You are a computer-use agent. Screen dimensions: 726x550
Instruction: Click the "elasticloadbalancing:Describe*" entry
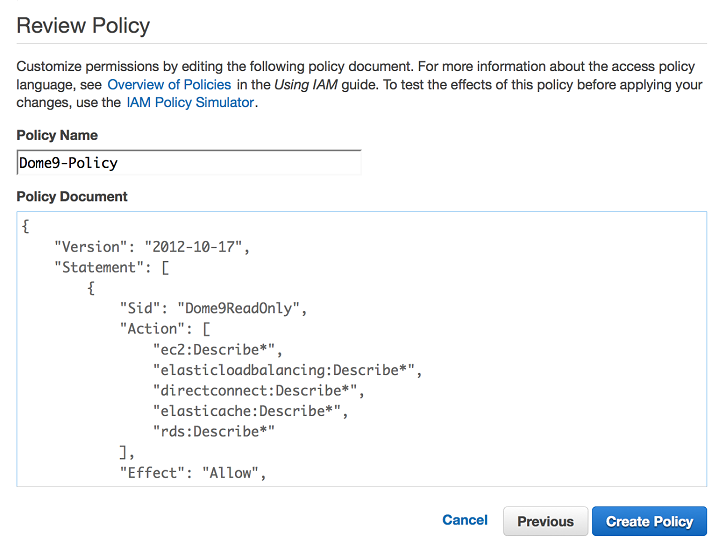(287, 370)
